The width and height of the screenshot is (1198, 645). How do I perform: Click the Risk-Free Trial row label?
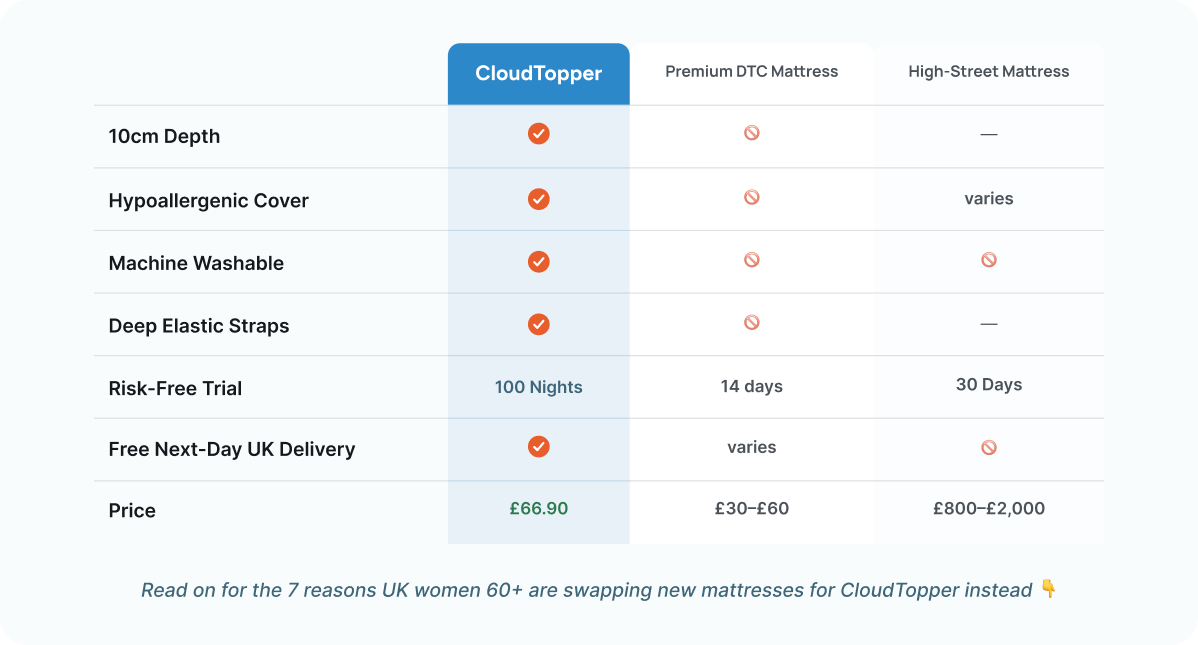(x=175, y=388)
